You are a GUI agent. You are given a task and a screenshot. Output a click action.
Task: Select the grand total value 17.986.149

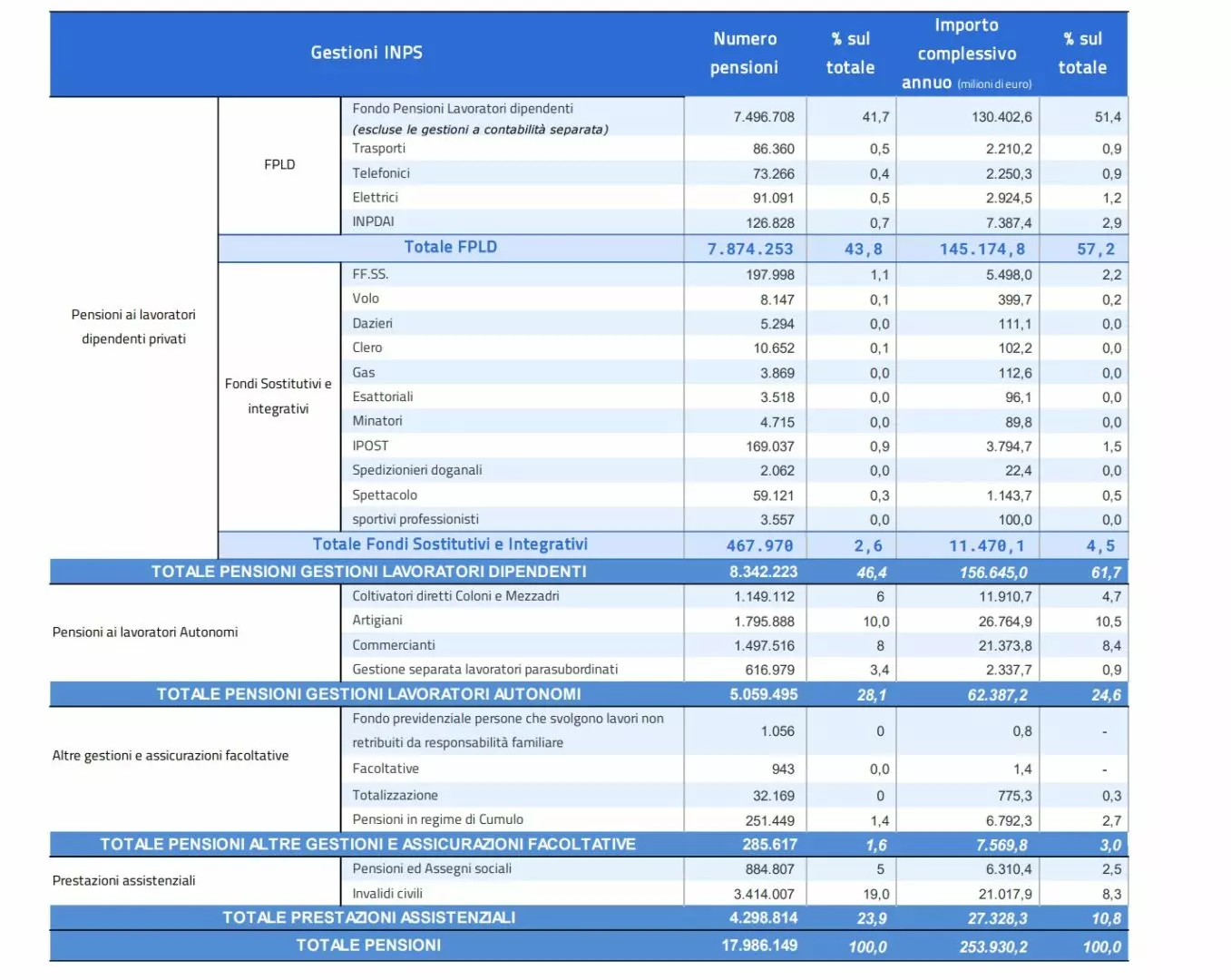(x=759, y=946)
